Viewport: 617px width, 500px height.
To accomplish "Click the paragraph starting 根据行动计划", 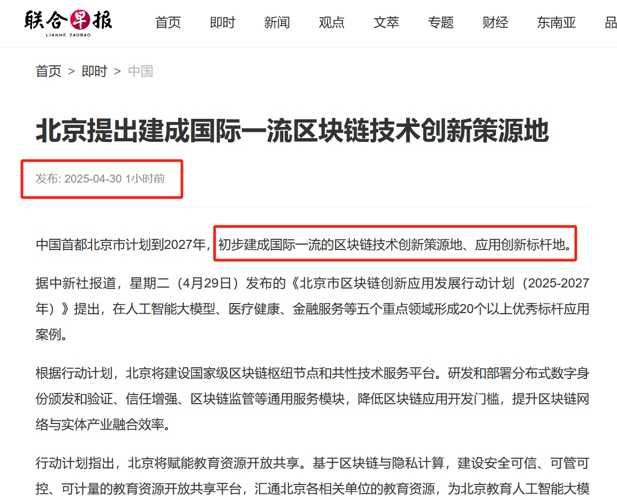I will pyautogui.click(x=312, y=399).
